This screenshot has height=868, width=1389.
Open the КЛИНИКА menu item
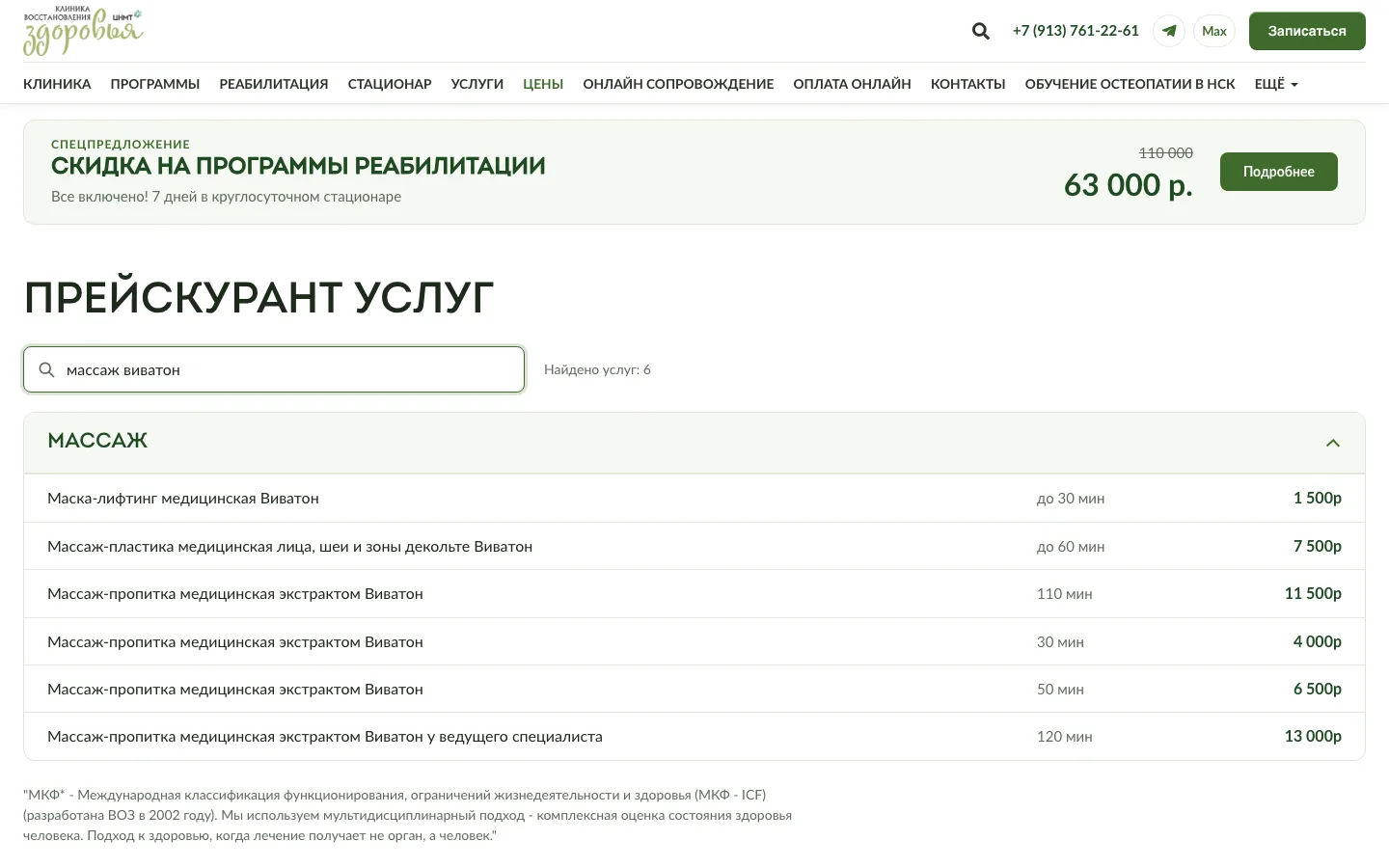[x=57, y=84]
